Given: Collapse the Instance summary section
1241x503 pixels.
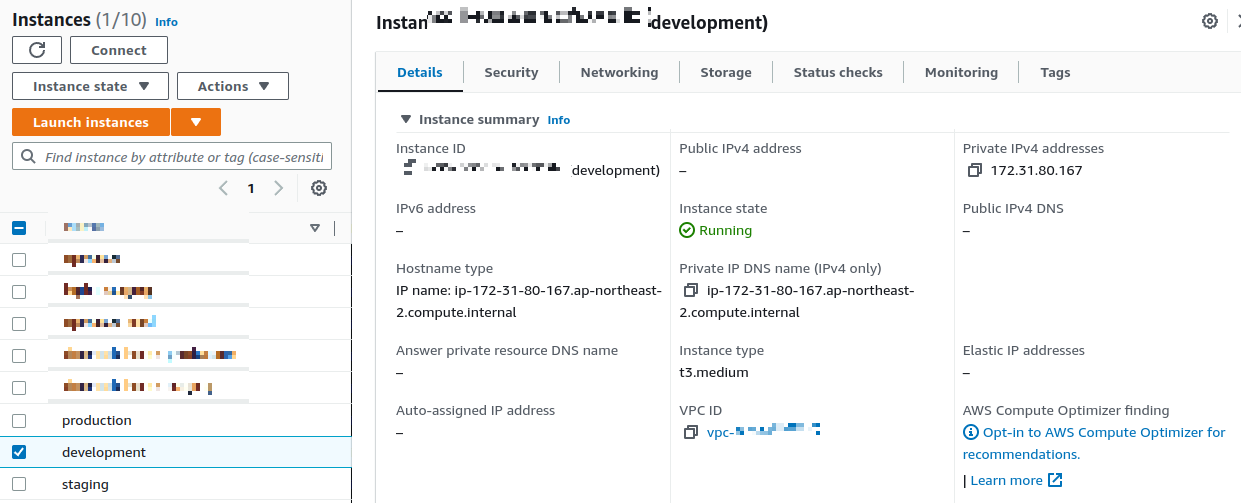Looking at the screenshot, I should (405, 119).
